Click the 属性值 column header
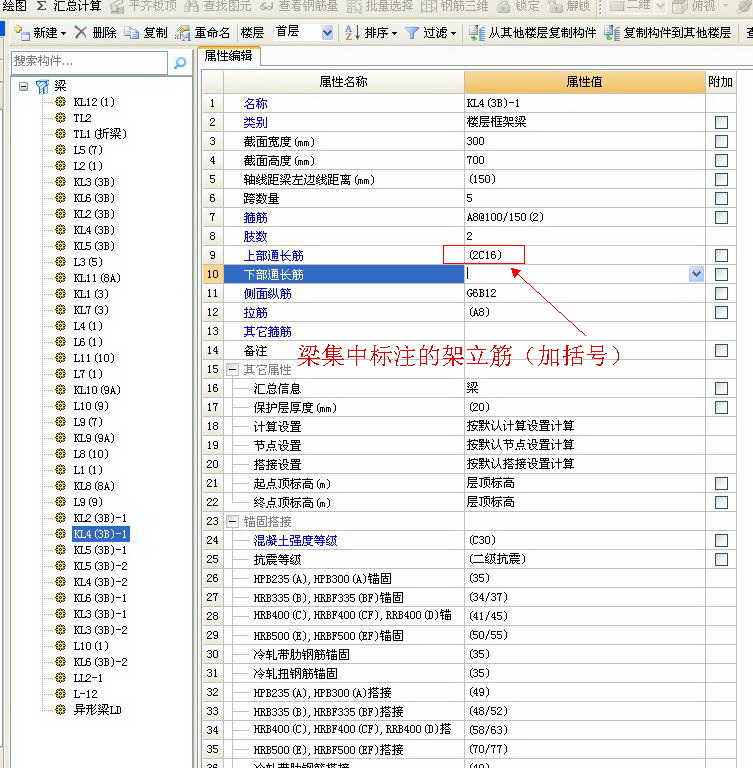This screenshot has width=753, height=768. (584, 82)
